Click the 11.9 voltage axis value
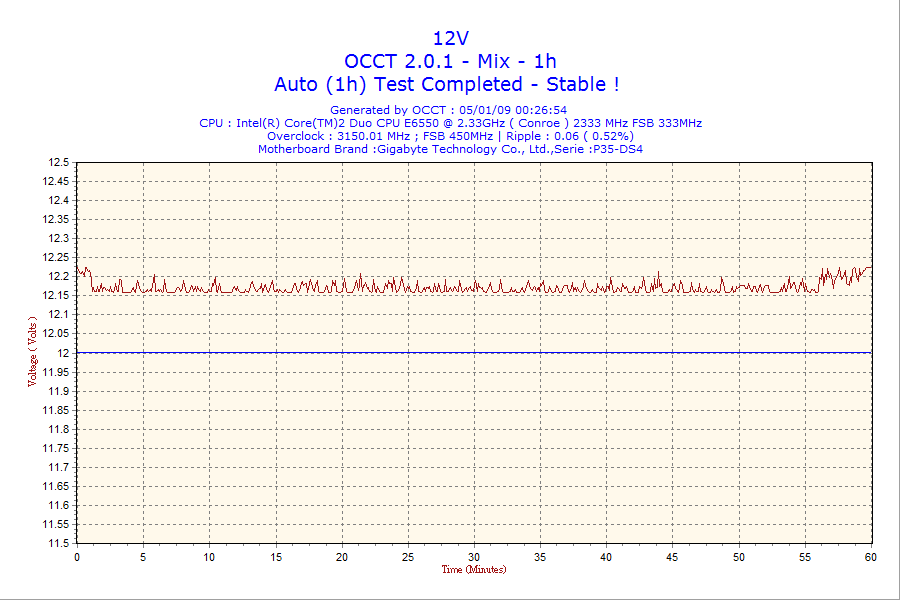The image size is (900, 600). coord(59,391)
